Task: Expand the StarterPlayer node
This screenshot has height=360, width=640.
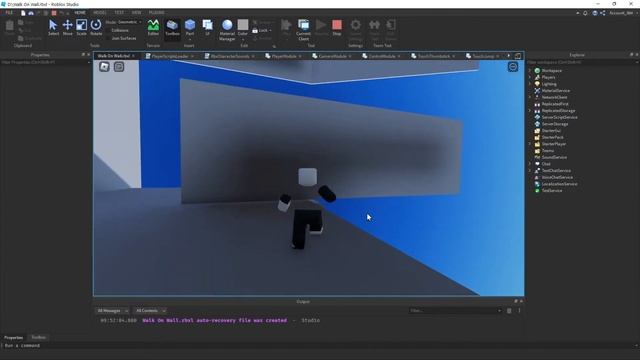Action: (x=530, y=144)
